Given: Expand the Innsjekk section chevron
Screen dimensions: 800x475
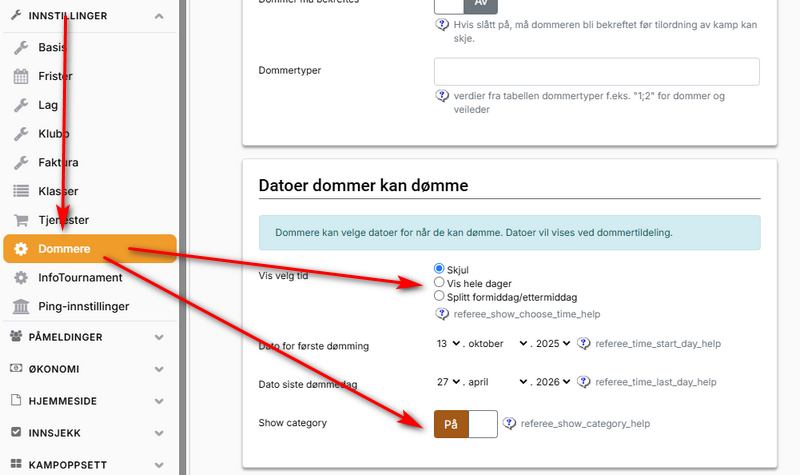Looking at the screenshot, I should click(x=159, y=433).
